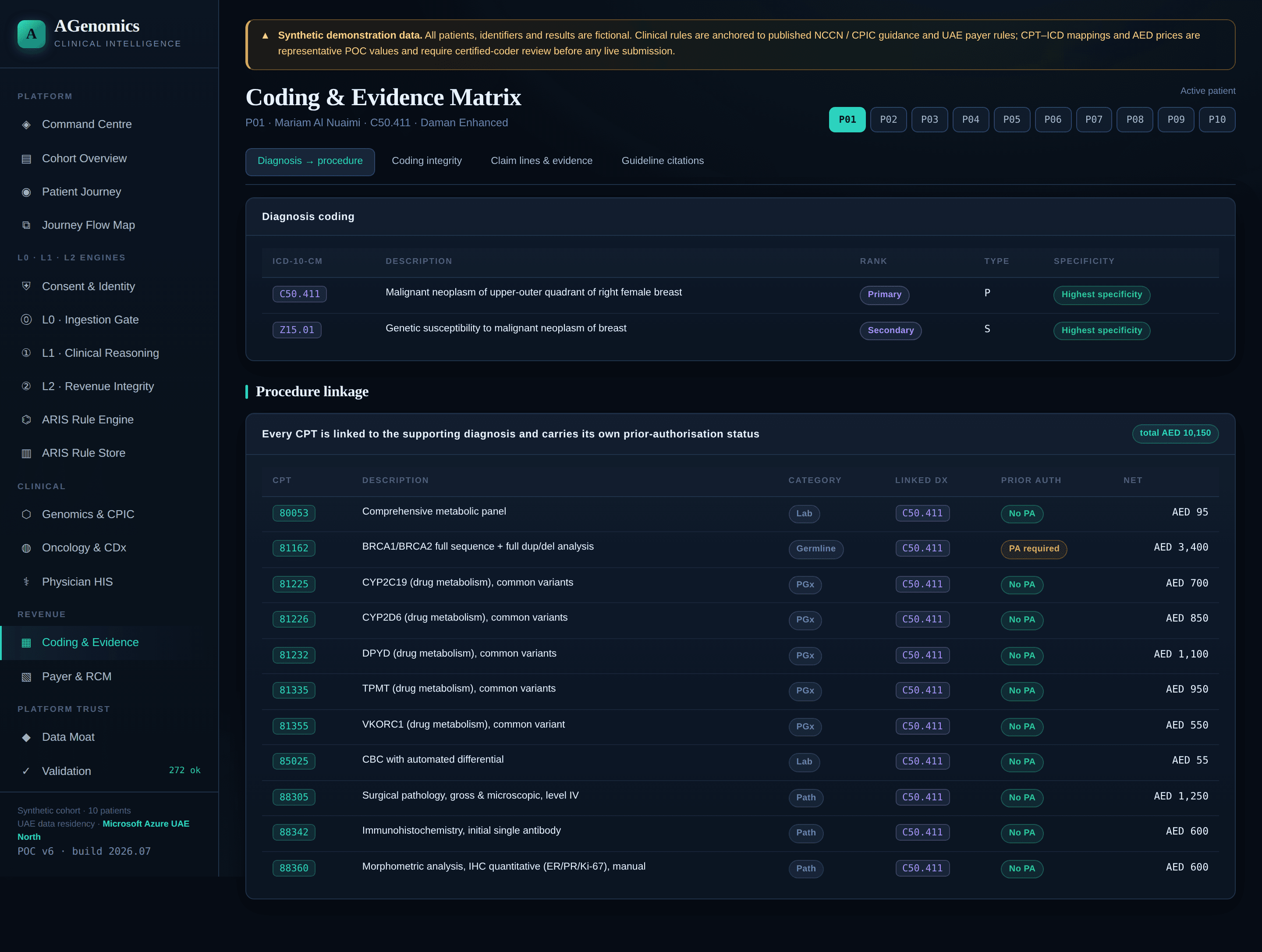Switch to patient P08

click(x=1135, y=120)
